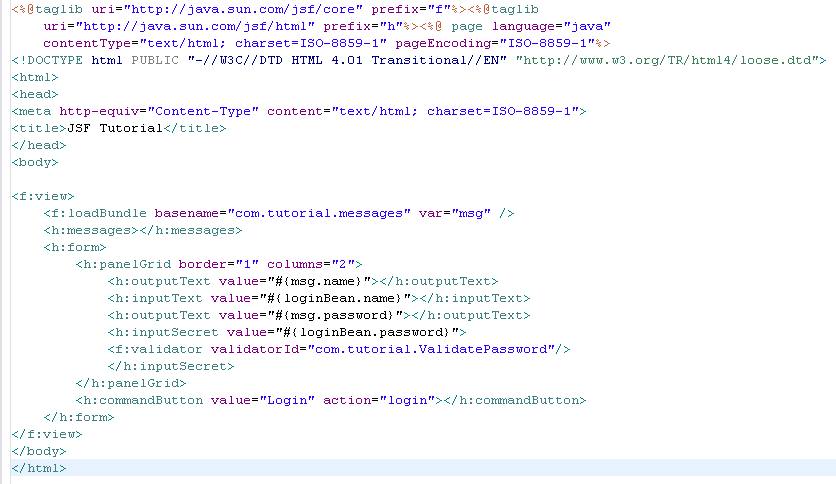Click the columns="2" attribute
The image size is (836, 484).
[311, 265]
